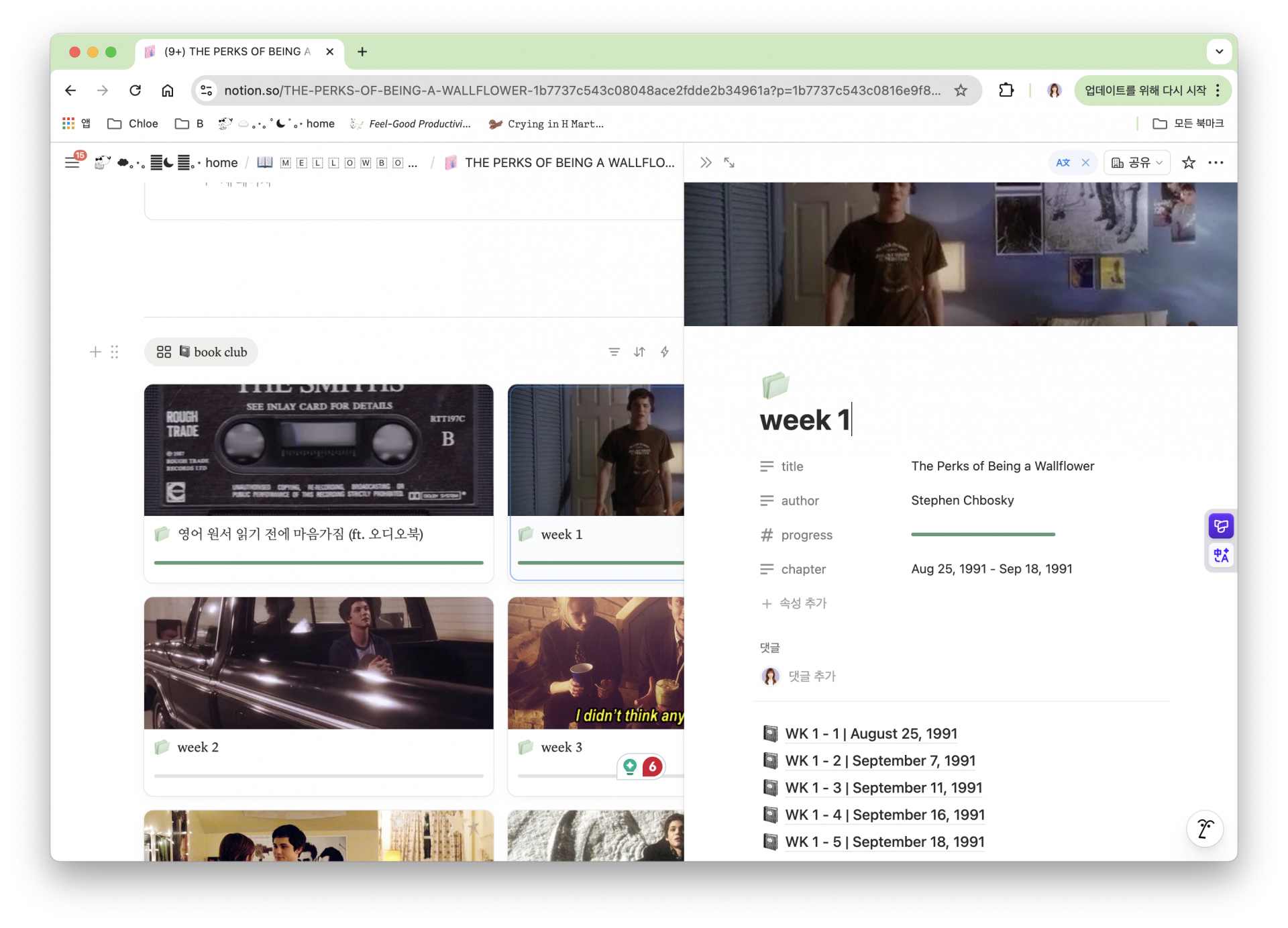Navigate to the home breadcrumb
This screenshot has width=1288, height=928.
coord(221,162)
